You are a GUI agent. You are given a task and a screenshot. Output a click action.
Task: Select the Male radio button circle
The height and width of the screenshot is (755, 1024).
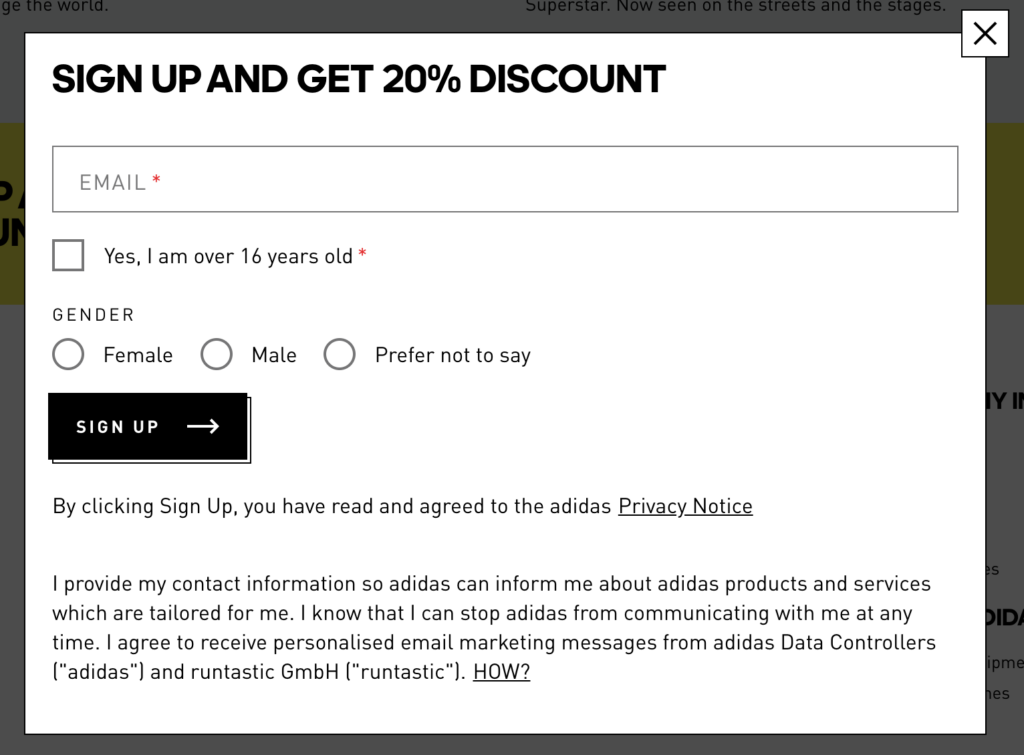pos(216,354)
